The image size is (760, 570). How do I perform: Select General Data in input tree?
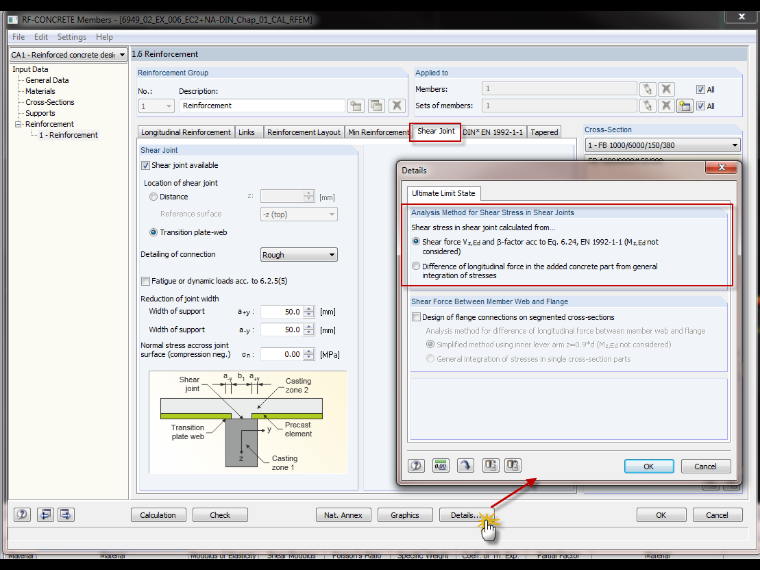47,80
